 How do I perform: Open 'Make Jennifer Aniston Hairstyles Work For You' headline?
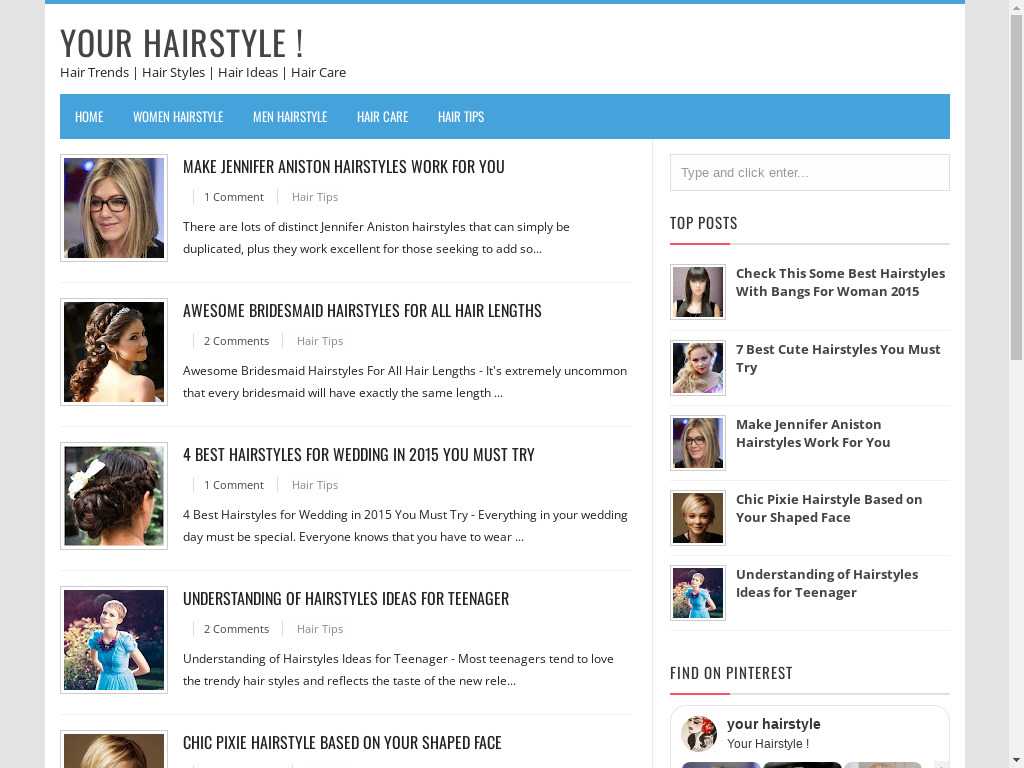(x=343, y=166)
